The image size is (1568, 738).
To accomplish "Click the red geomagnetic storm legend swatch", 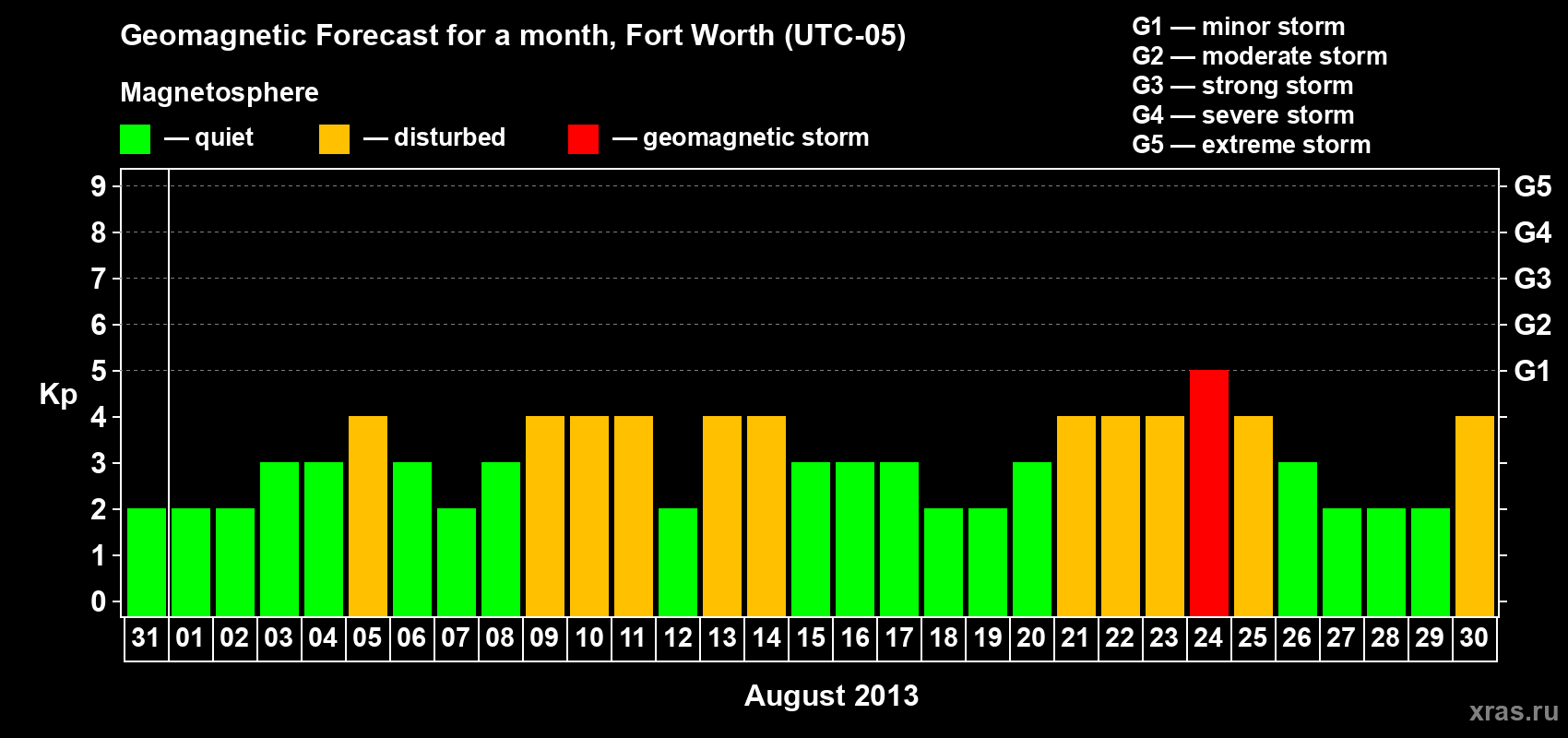I will [583, 139].
